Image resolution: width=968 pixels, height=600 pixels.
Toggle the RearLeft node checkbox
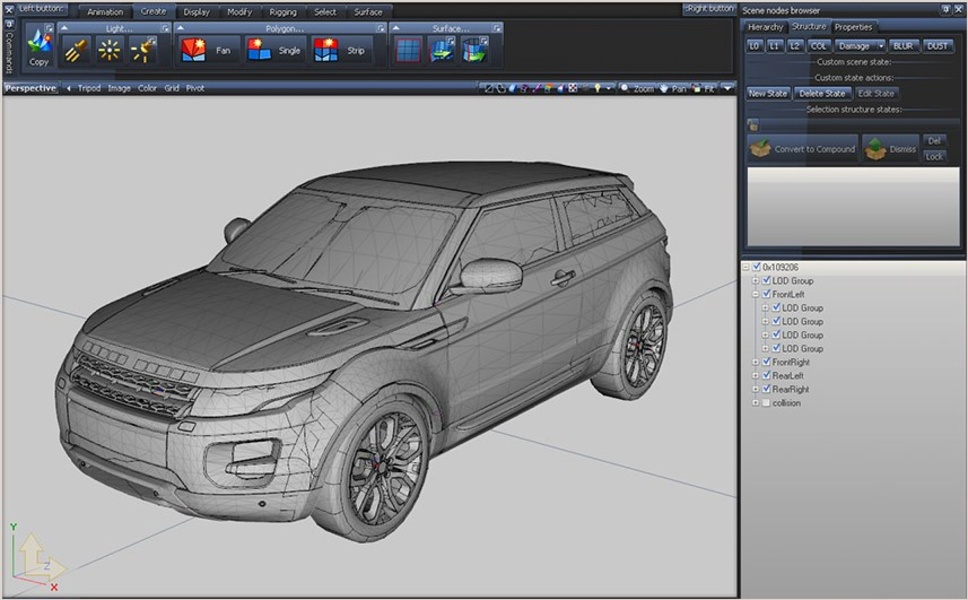(766, 376)
